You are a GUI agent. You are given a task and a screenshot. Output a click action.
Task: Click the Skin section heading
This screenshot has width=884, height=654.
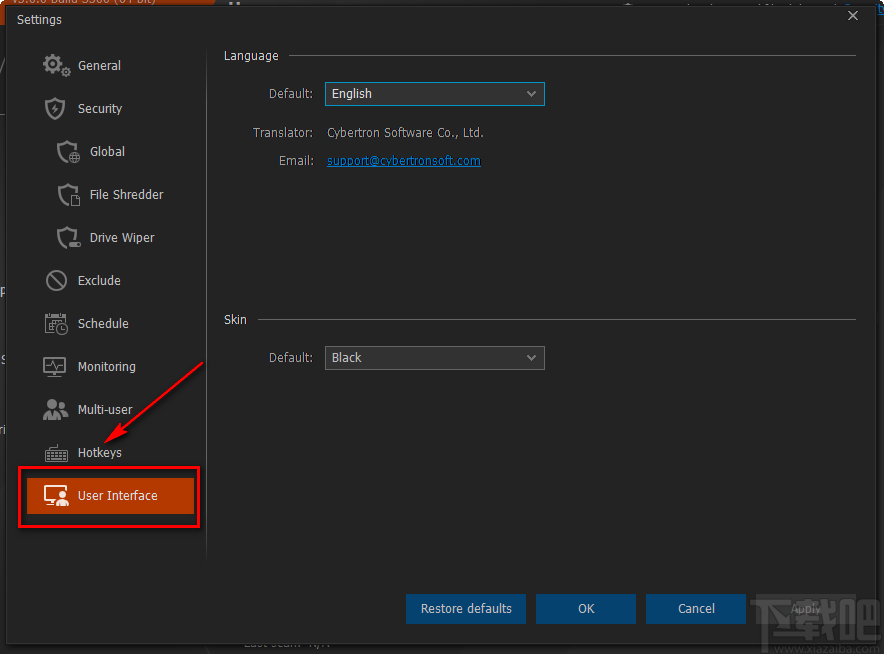tap(235, 320)
